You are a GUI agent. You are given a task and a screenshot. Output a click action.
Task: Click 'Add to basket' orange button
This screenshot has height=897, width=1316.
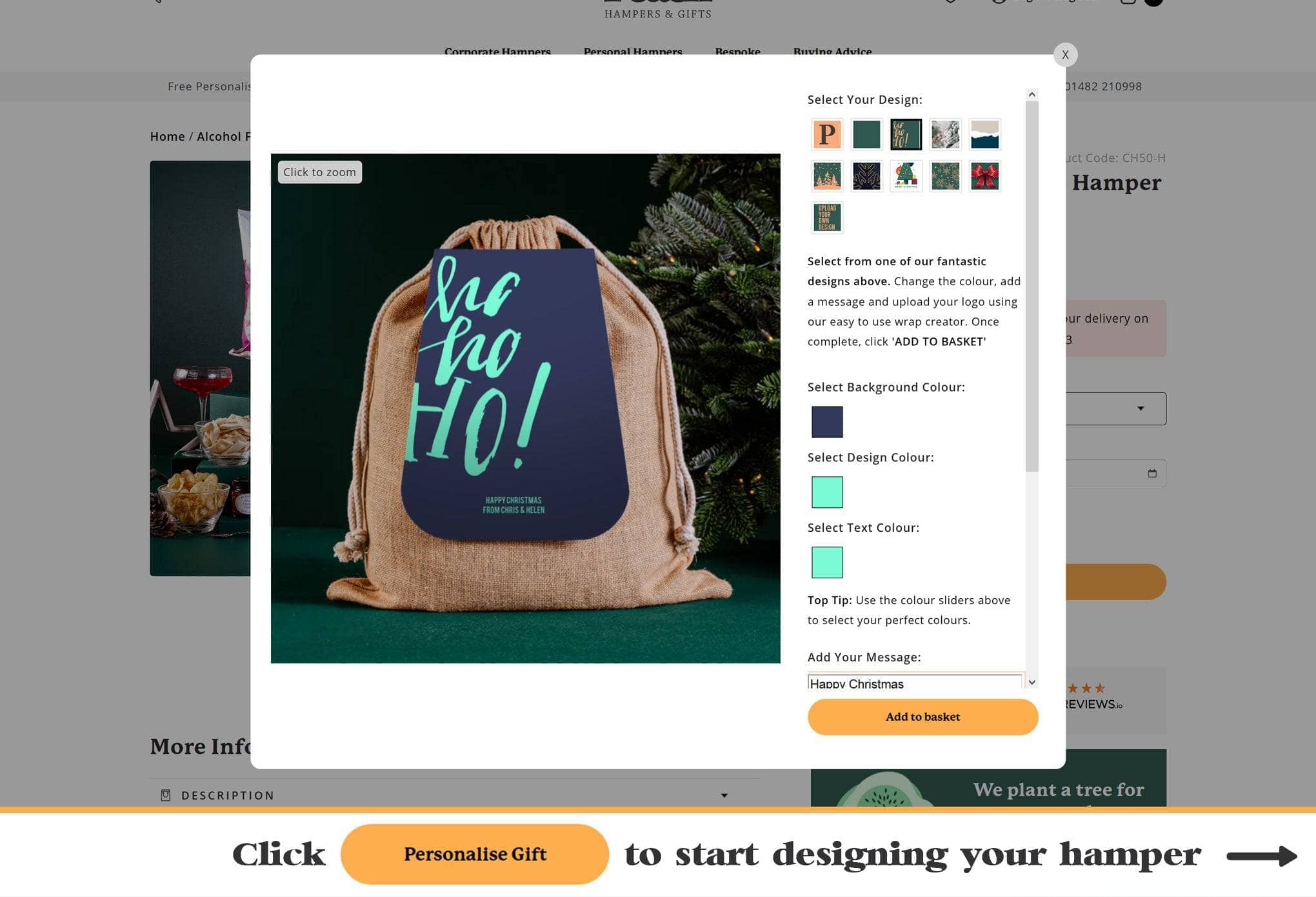pos(923,716)
